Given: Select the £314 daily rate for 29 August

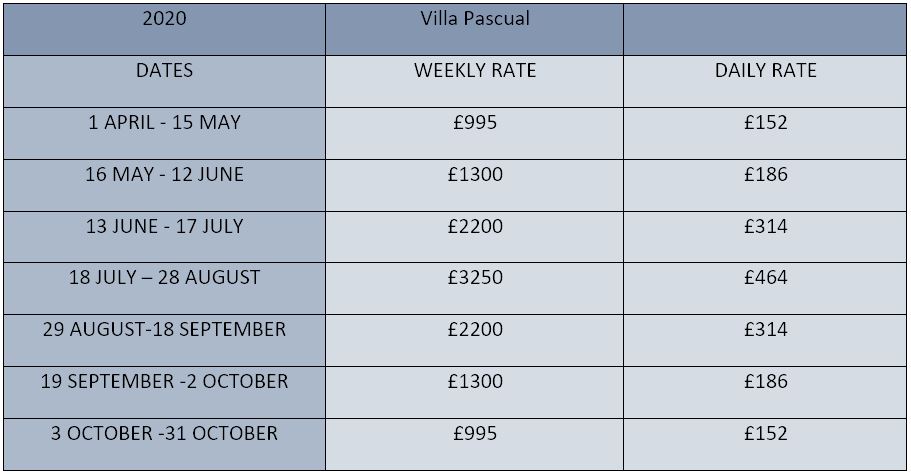Looking at the screenshot, I should coord(765,330).
